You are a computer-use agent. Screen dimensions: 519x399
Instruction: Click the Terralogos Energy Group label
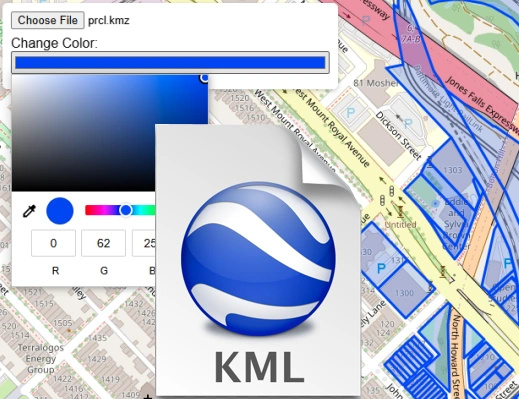[40, 359]
